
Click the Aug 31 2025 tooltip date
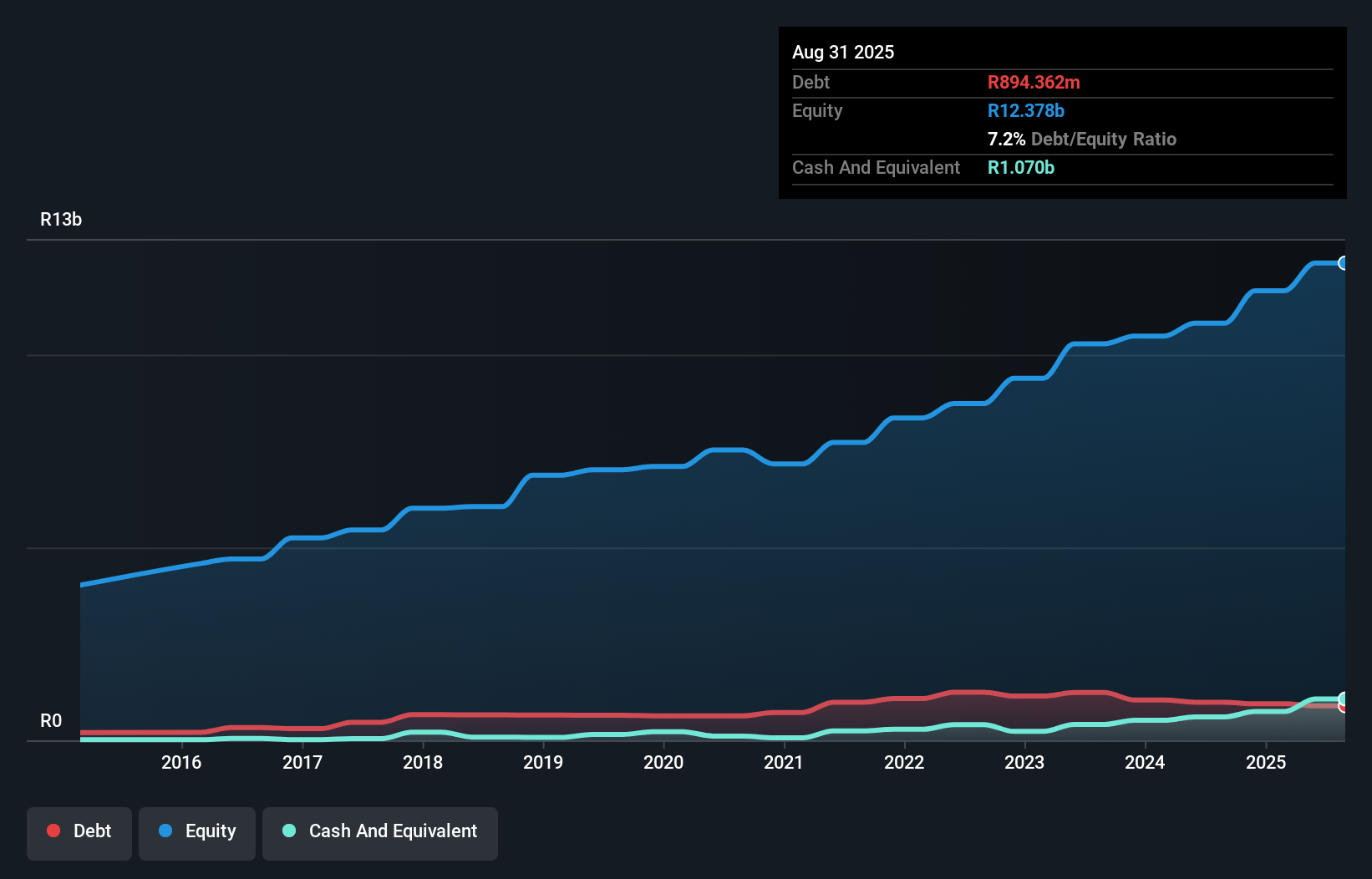coord(843,53)
